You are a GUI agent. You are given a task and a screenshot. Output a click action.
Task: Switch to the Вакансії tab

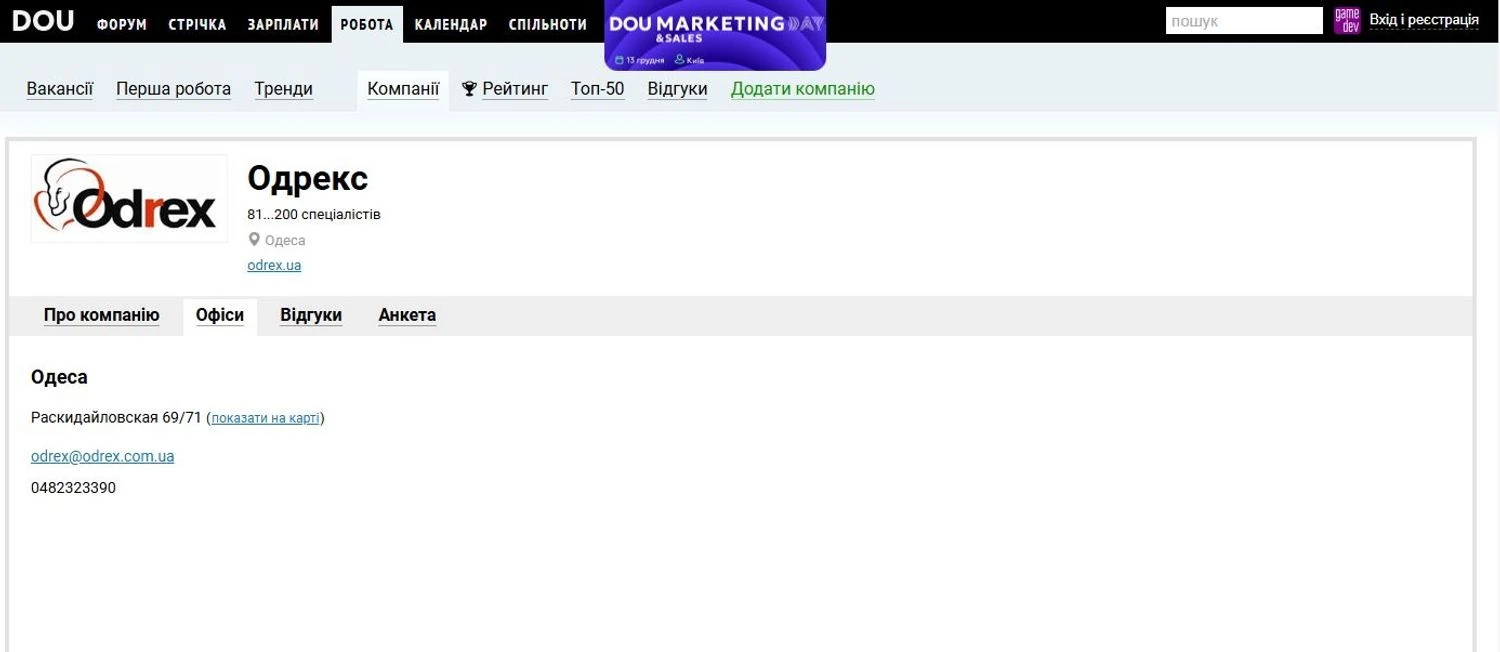pos(60,89)
